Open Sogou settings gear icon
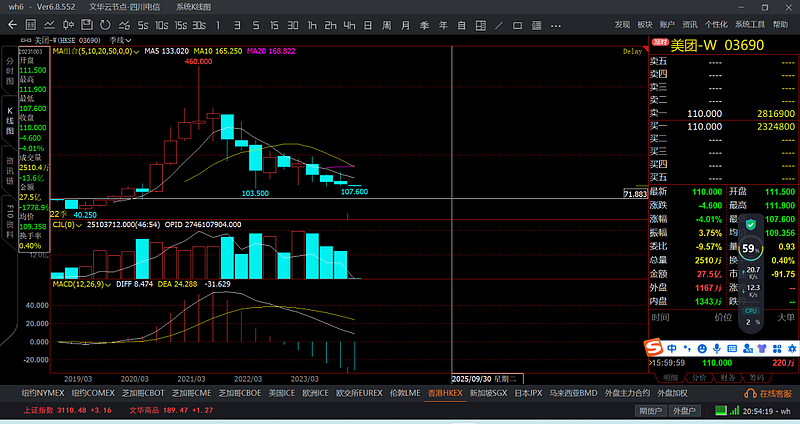 (792, 348)
